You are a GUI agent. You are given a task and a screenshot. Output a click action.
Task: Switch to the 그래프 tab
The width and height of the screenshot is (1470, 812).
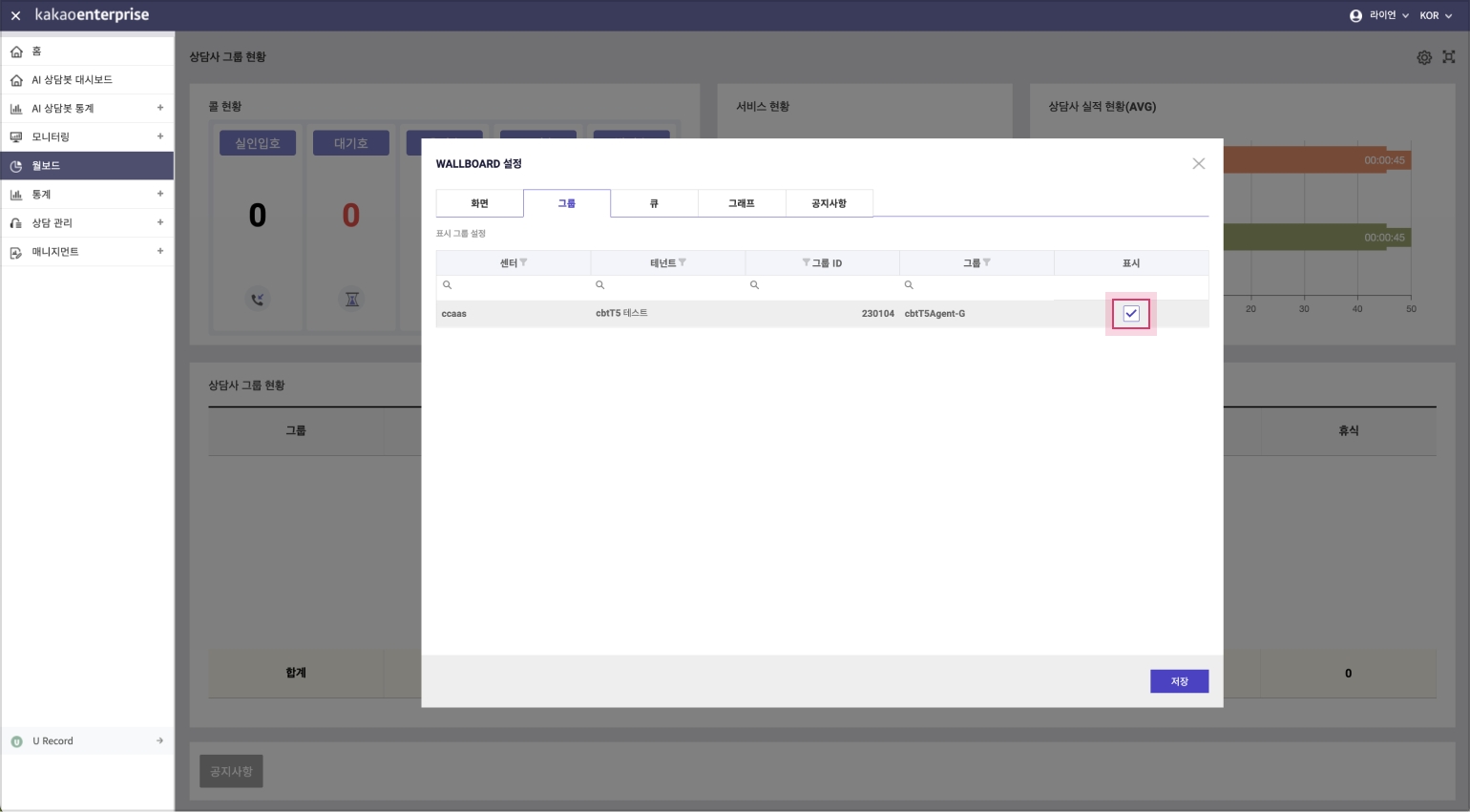click(742, 203)
